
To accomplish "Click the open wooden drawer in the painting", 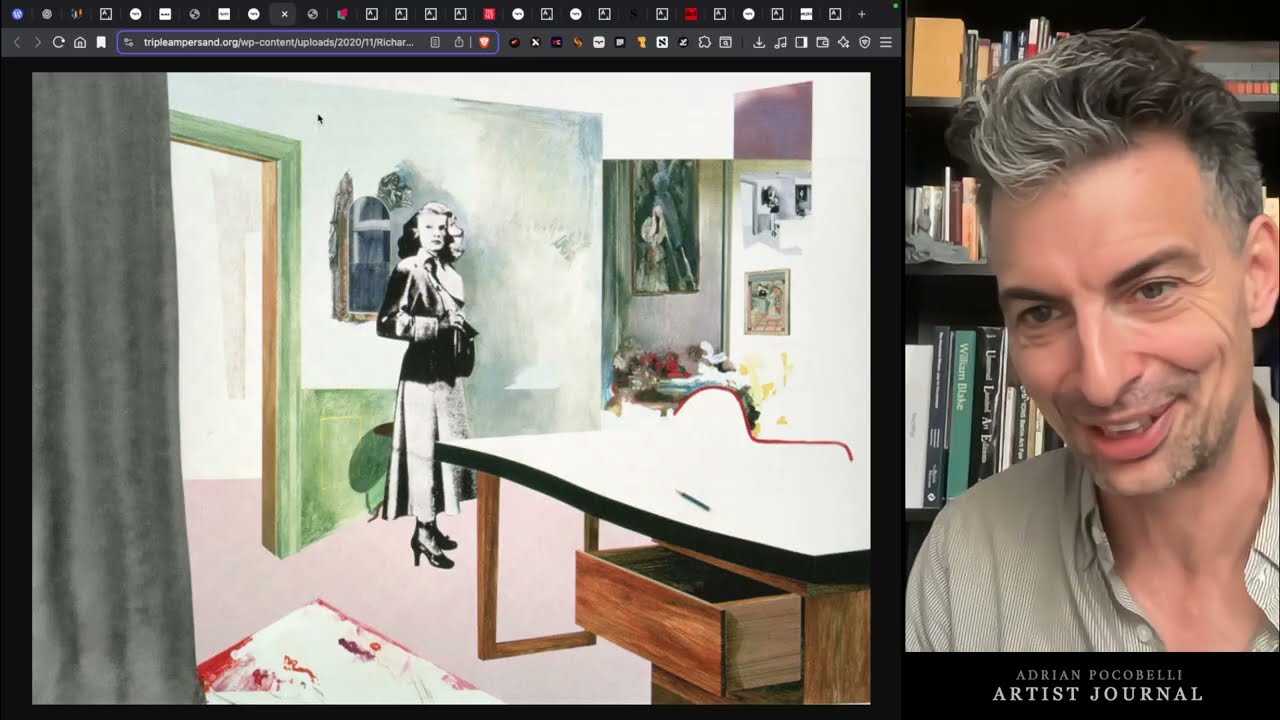I will coord(690,615).
